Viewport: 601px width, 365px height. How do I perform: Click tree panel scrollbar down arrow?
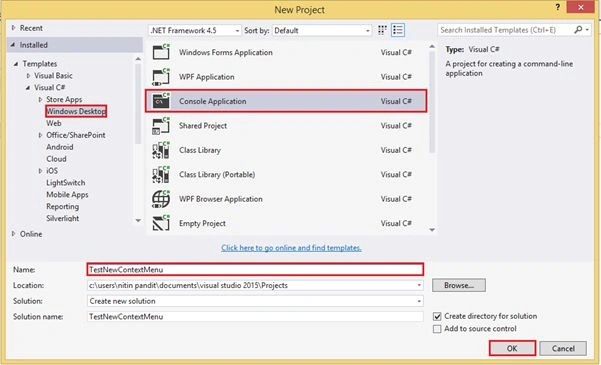pyautogui.click(x=138, y=220)
